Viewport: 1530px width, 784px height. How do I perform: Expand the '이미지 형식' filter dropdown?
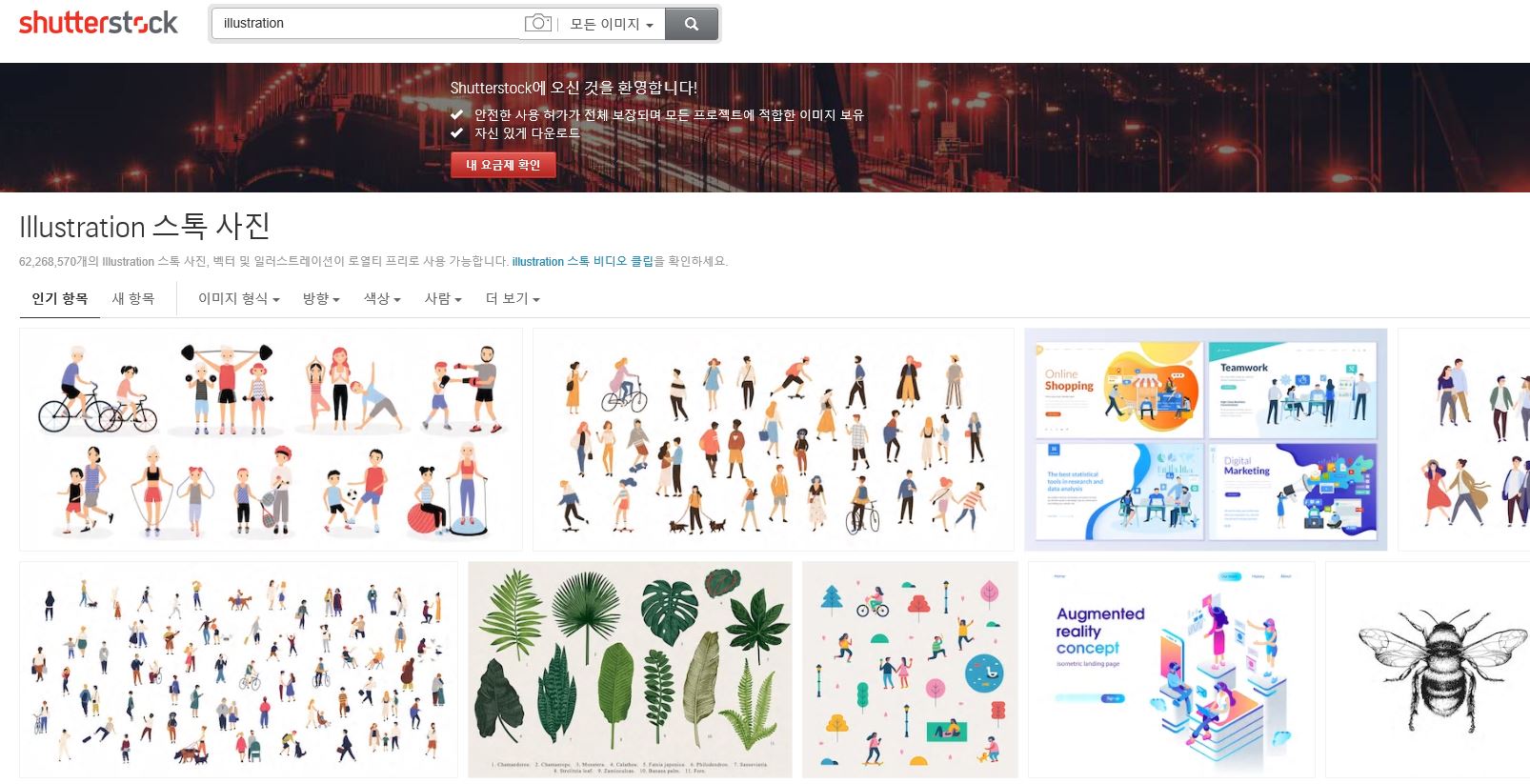pos(238,299)
